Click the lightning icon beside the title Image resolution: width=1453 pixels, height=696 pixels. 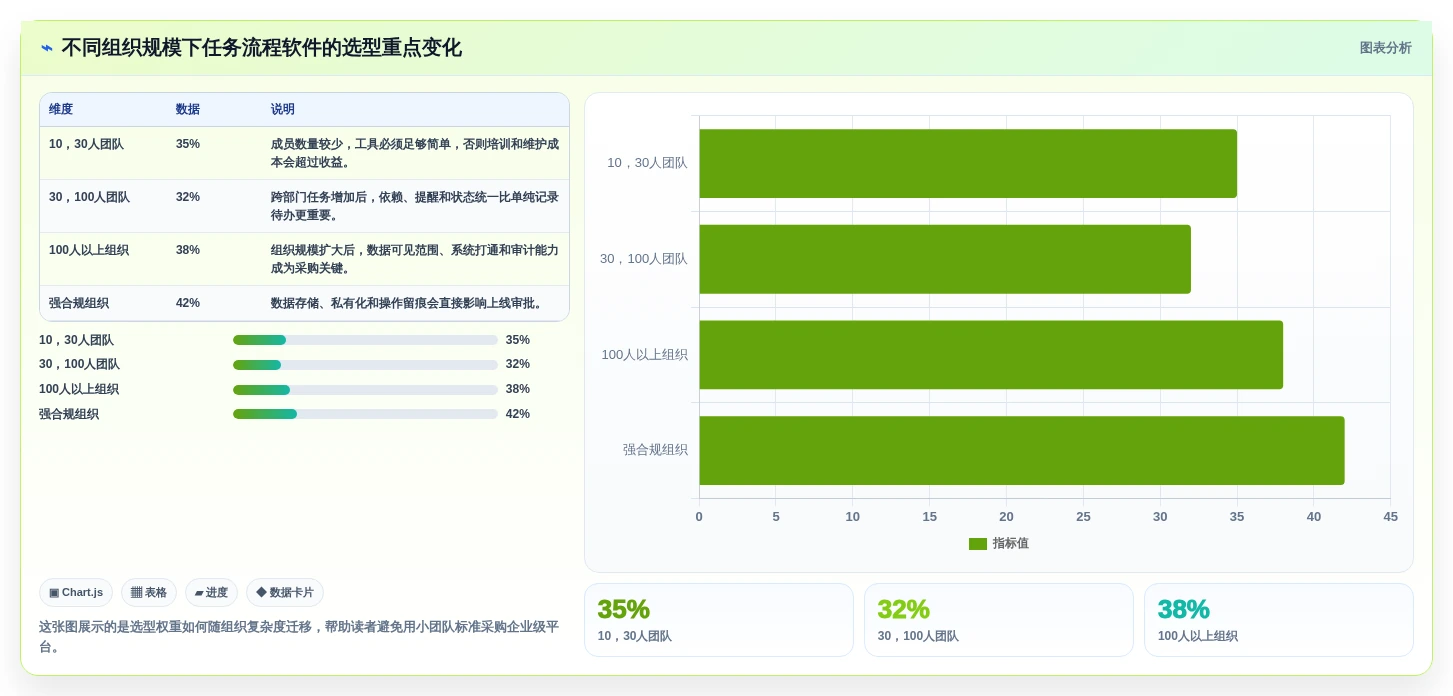pos(47,48)
